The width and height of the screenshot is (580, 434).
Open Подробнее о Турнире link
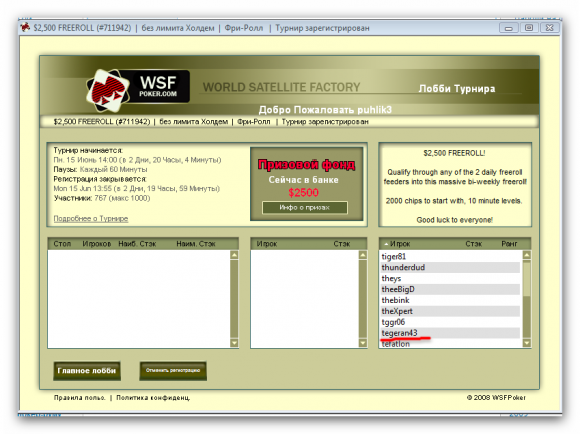[x=91, y=219]
